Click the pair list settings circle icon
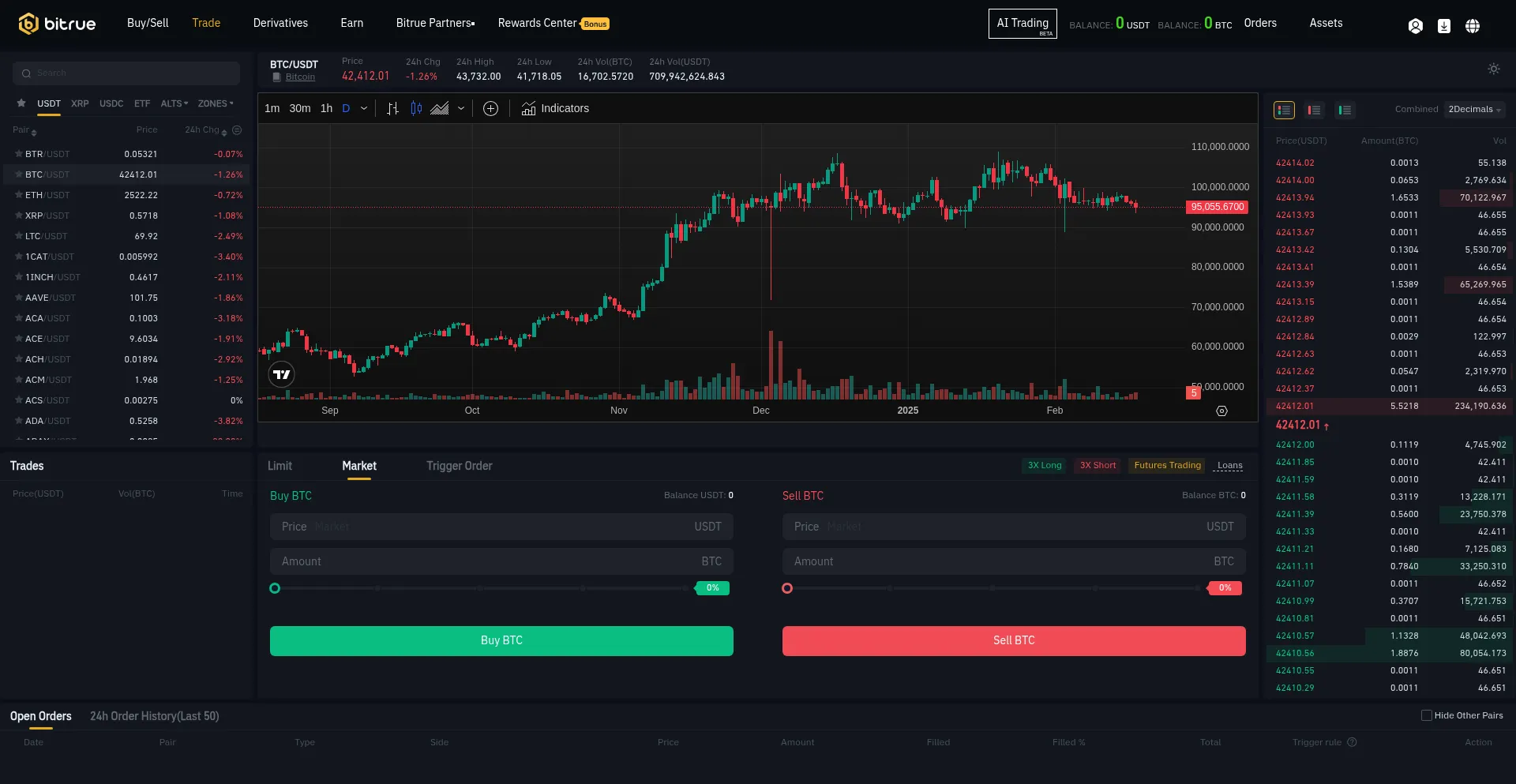Image resolution: width=1516 pixels, height=784 pixels. (237, 129)
